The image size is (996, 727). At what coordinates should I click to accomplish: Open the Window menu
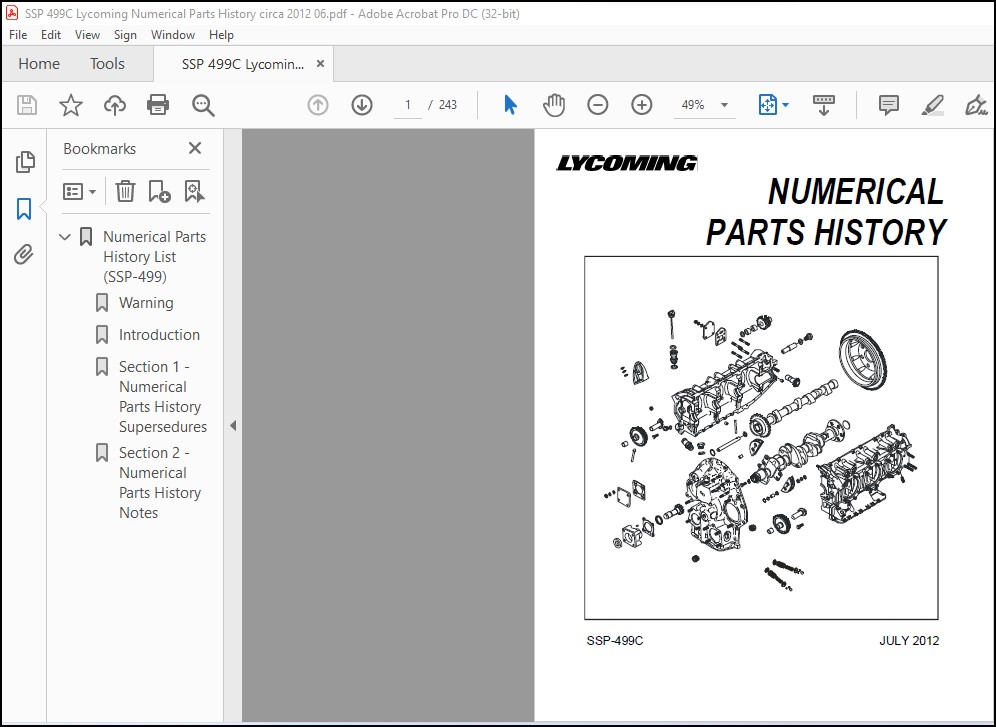pos(173,35)
